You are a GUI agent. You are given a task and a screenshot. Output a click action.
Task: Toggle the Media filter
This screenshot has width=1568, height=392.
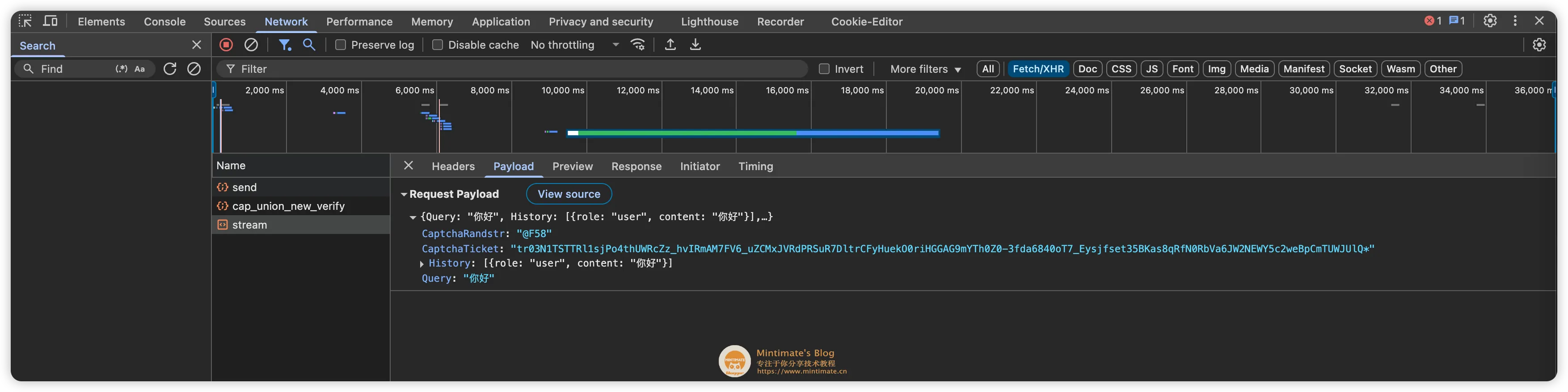pos(1255,69)
